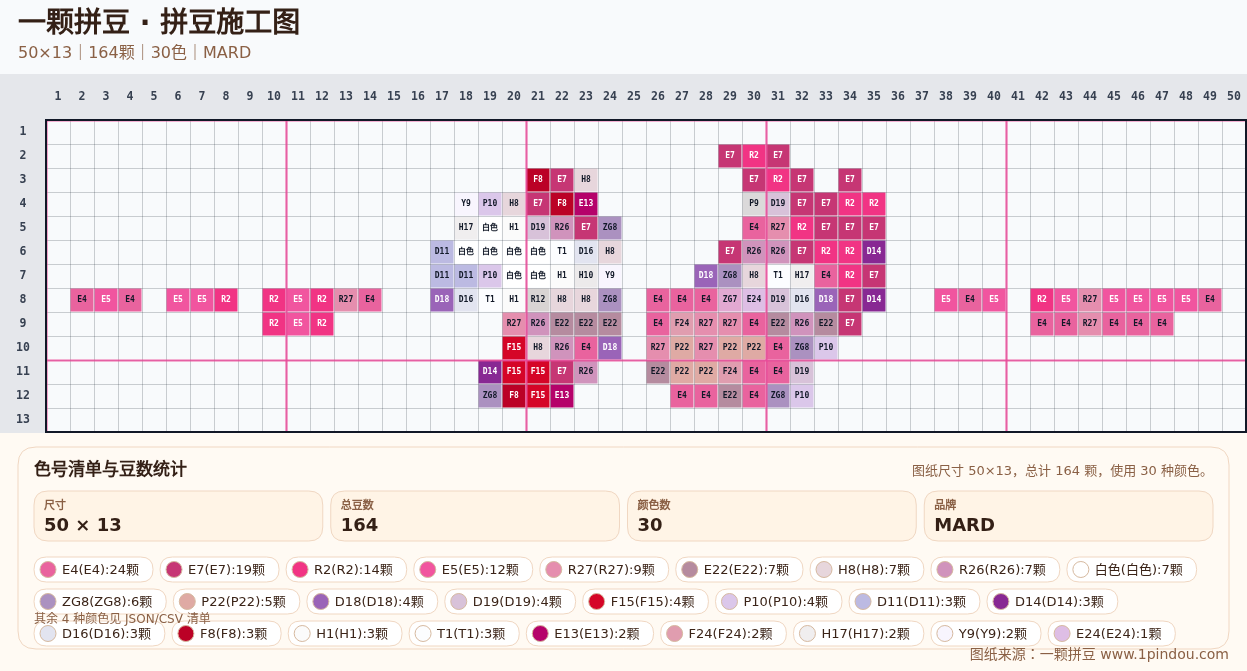This screenshot has width=1247, height=671.
Task: Click the 色号清单与豆数统计 heading
Action: 110,469
